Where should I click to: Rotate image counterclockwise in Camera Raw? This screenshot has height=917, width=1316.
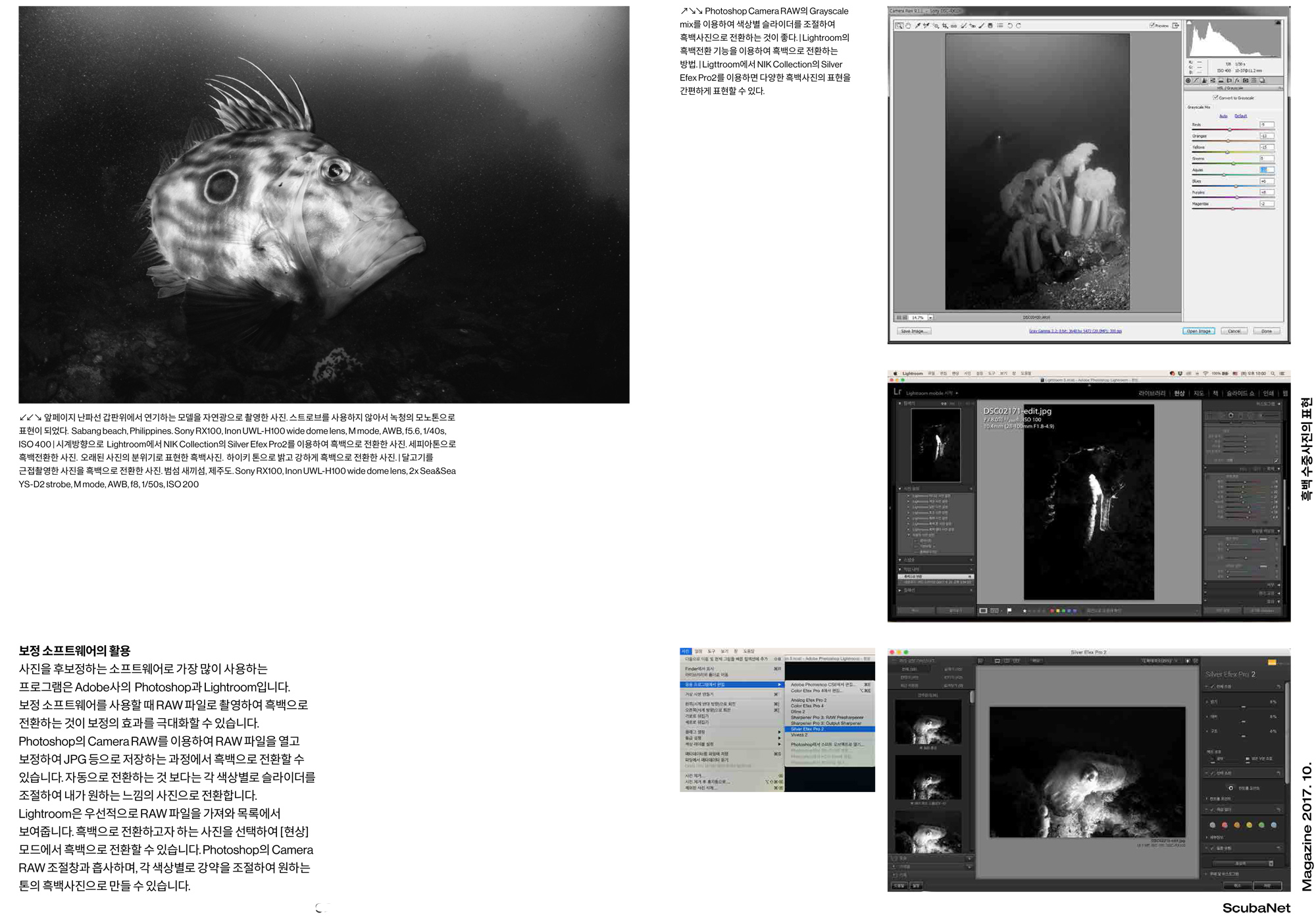click(1009, 26)
